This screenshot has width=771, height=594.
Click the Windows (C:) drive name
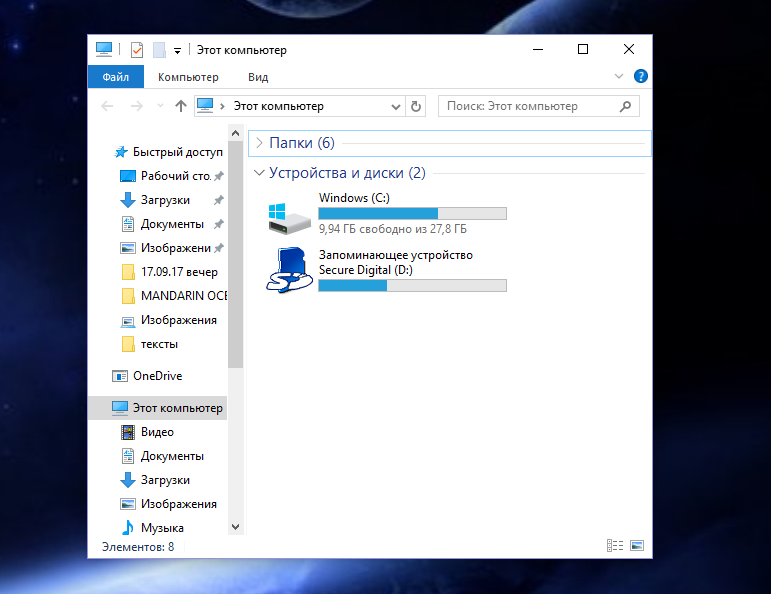click(354, 198)
